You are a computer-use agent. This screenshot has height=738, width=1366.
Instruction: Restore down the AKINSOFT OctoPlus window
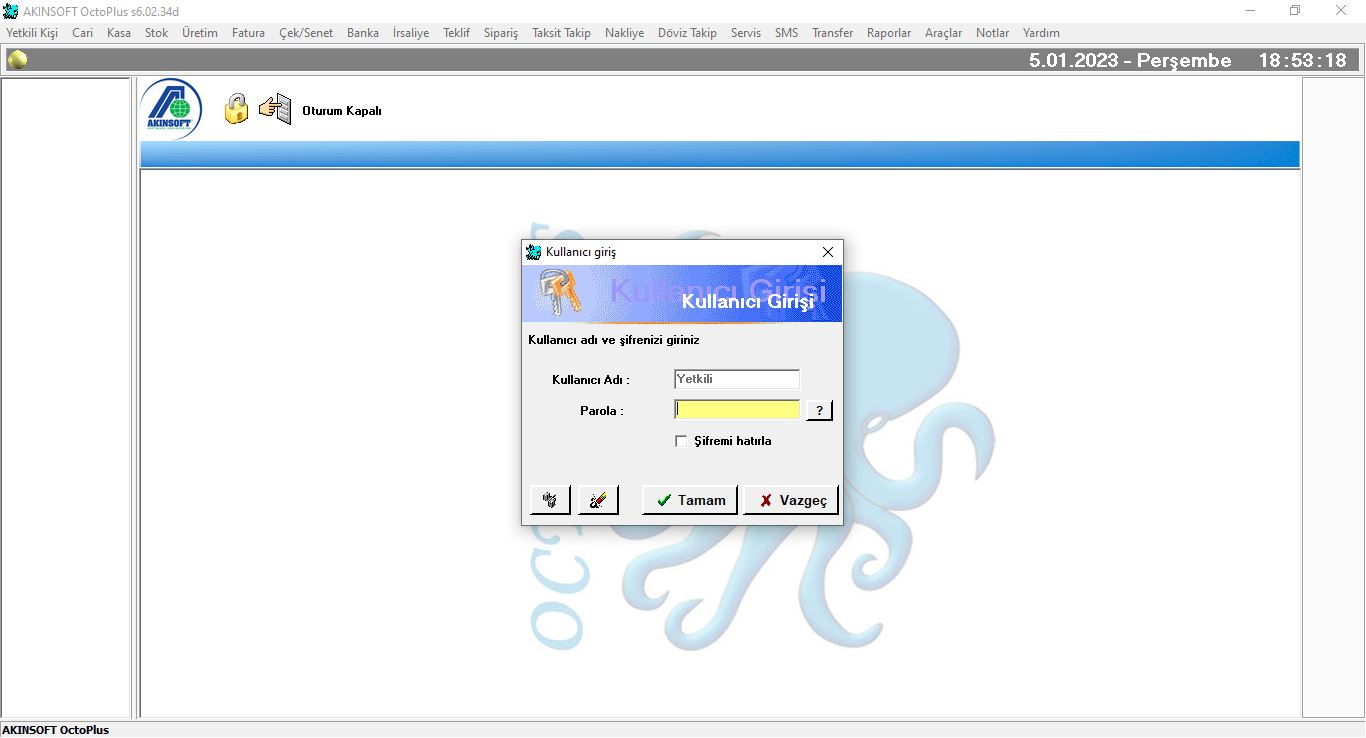[x=1295, y=11]
